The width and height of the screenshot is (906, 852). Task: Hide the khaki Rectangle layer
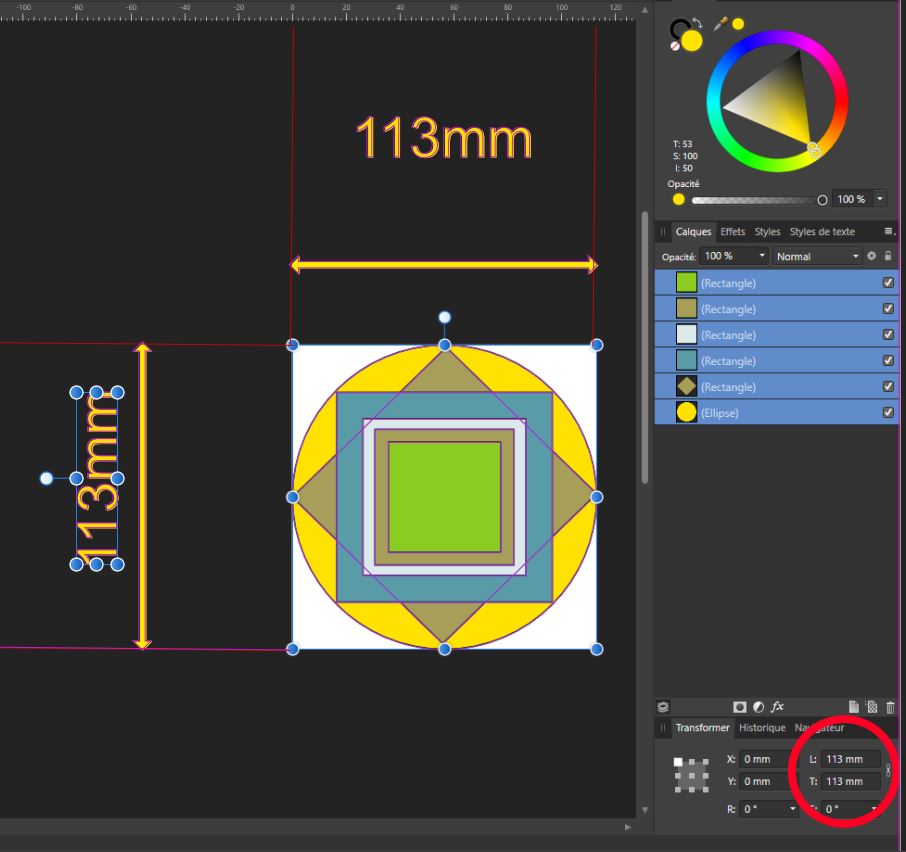coord(888,308)
